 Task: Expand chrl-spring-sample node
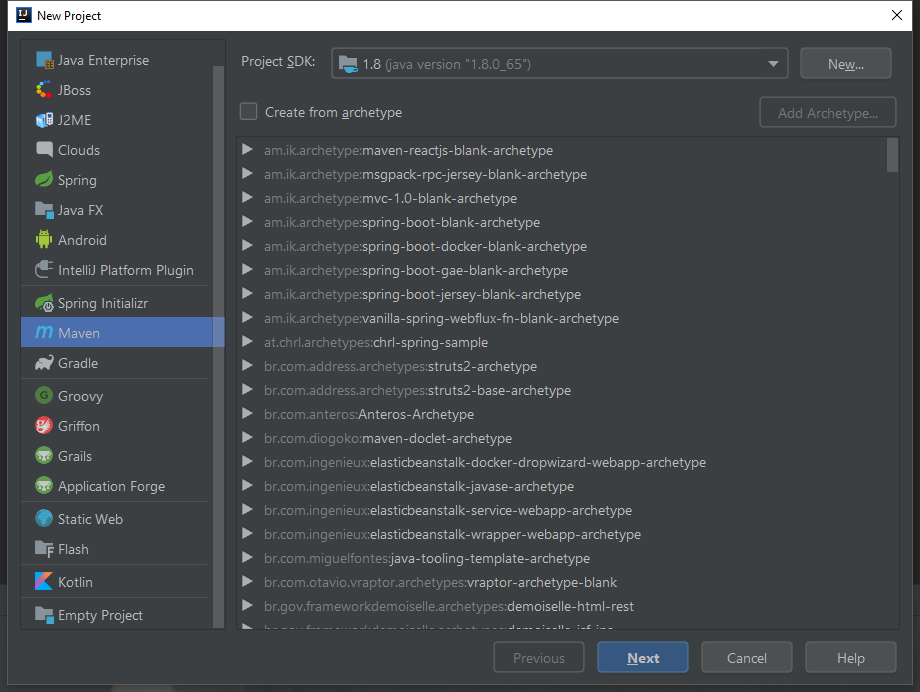(x=247, y=342)
